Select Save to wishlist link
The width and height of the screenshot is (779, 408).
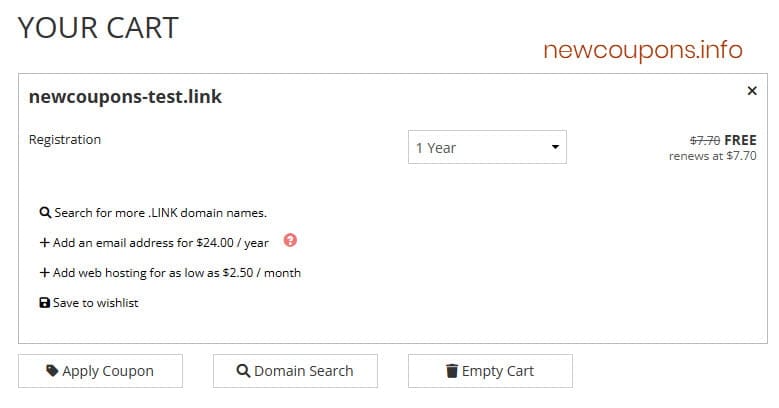(x=95, y=303)
